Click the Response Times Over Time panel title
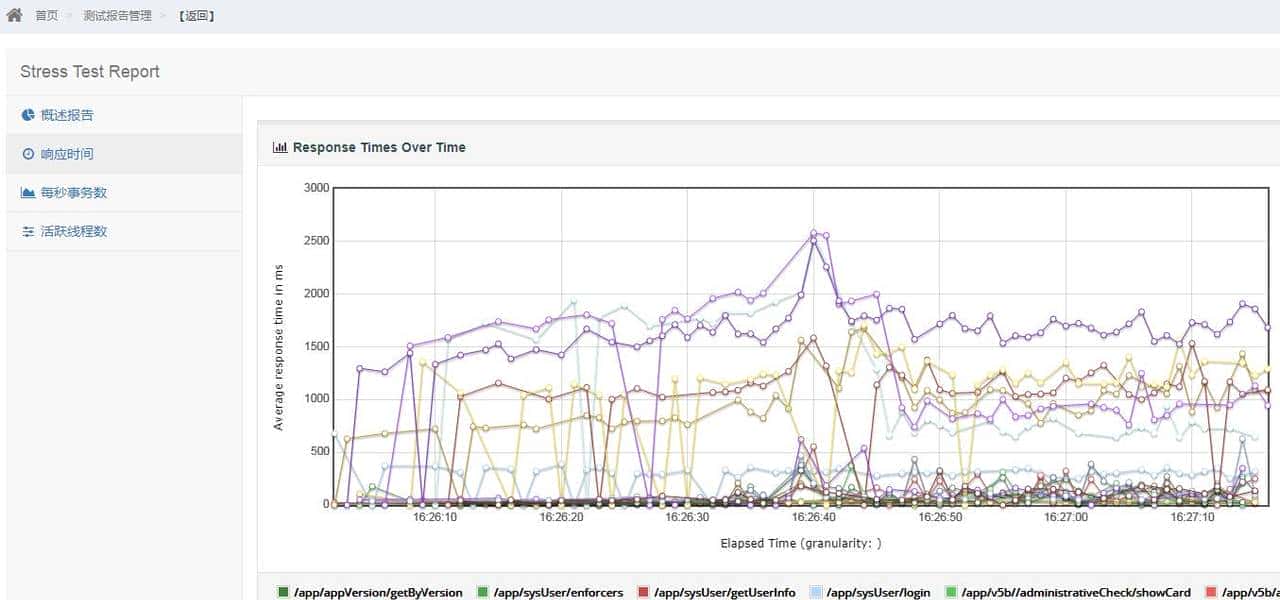Image resolution: width=1280 pixels, height=600 pixels. [379, 147]
